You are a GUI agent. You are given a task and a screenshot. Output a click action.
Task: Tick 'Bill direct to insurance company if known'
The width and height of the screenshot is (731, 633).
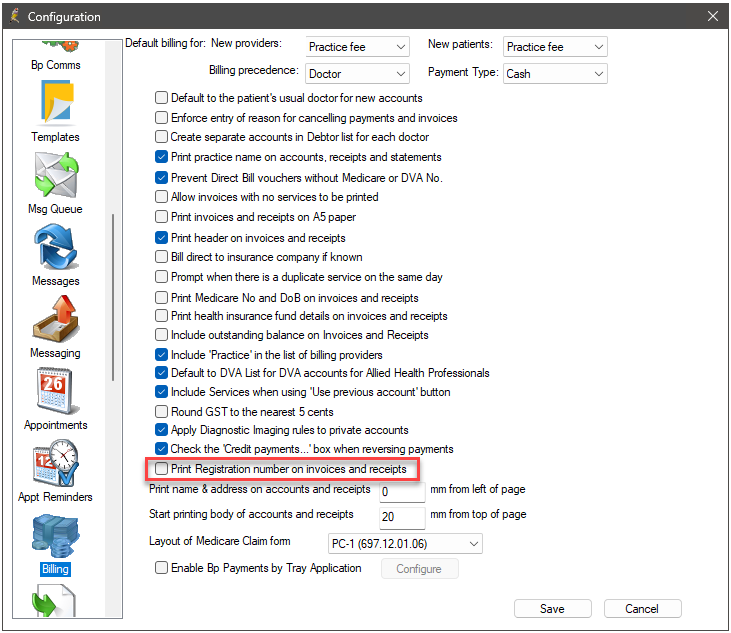tap(161, 257)
